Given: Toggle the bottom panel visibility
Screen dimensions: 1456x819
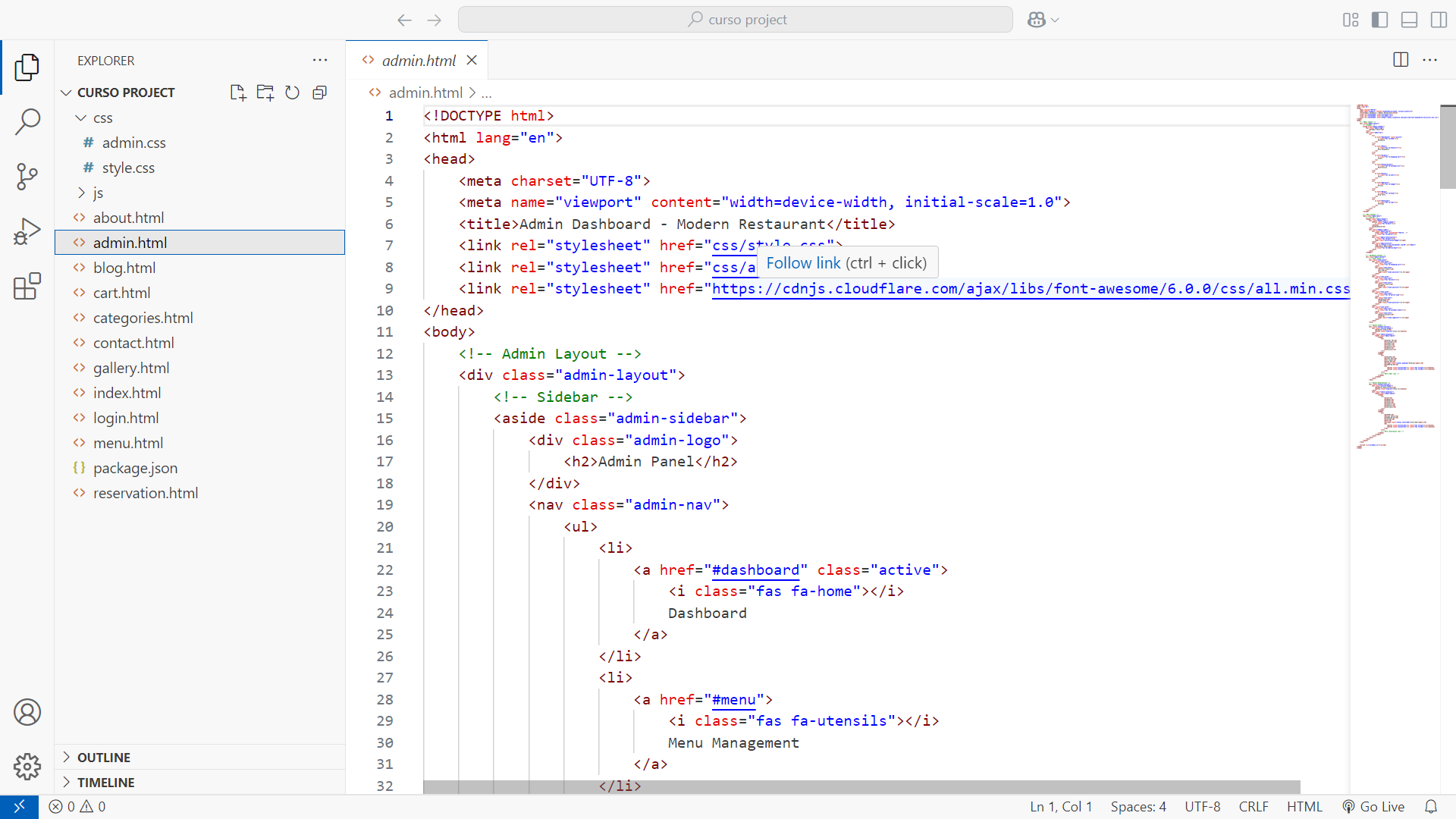Looking at the screenshot, I should 1409,20.
